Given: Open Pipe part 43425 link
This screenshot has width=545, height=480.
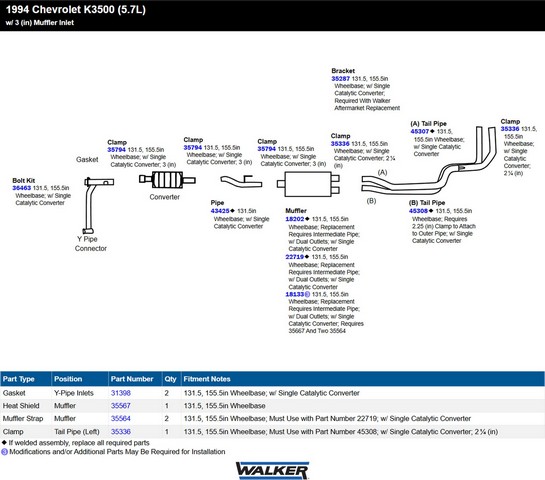Looking at the screenshot, I should pyautogui.click(x=220, y=211).
